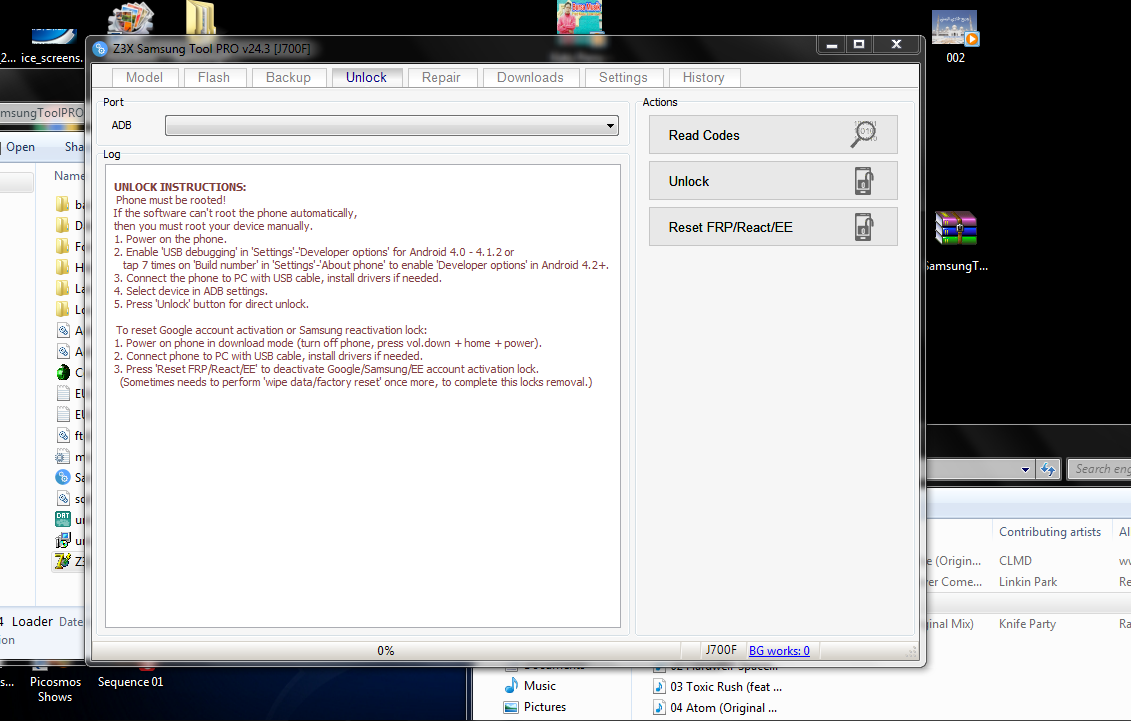Click the Unlock tab
This screenshot has width=1131, height=721.
(x=366, y=77)
